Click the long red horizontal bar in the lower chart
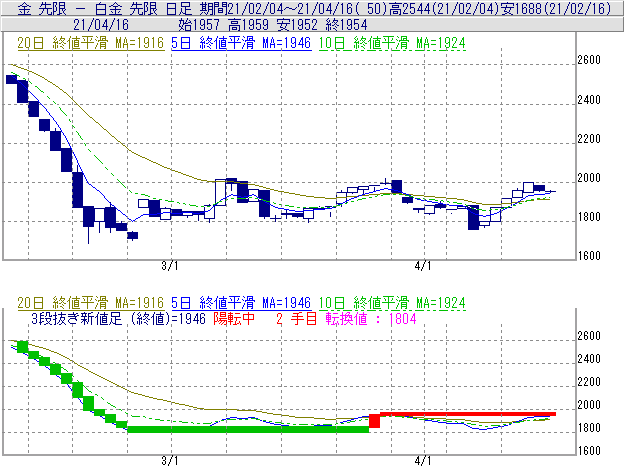The width and height of the screenshot is (624, 473). tap(468, 414)
